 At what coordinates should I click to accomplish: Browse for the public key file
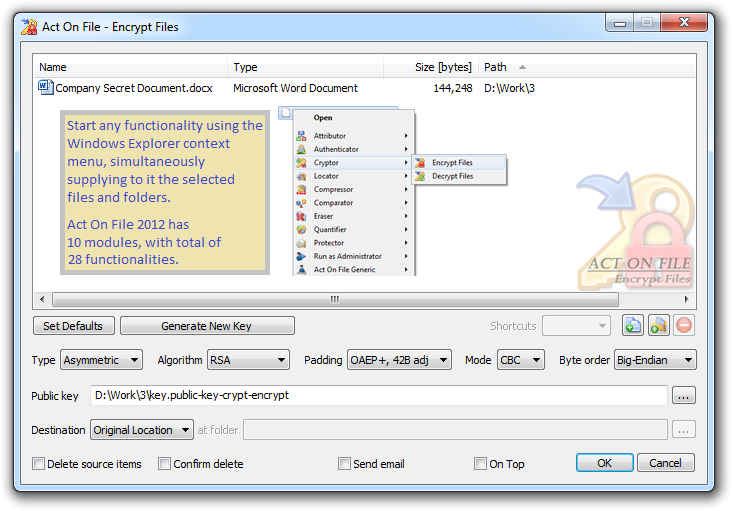(x=683, y=396)
